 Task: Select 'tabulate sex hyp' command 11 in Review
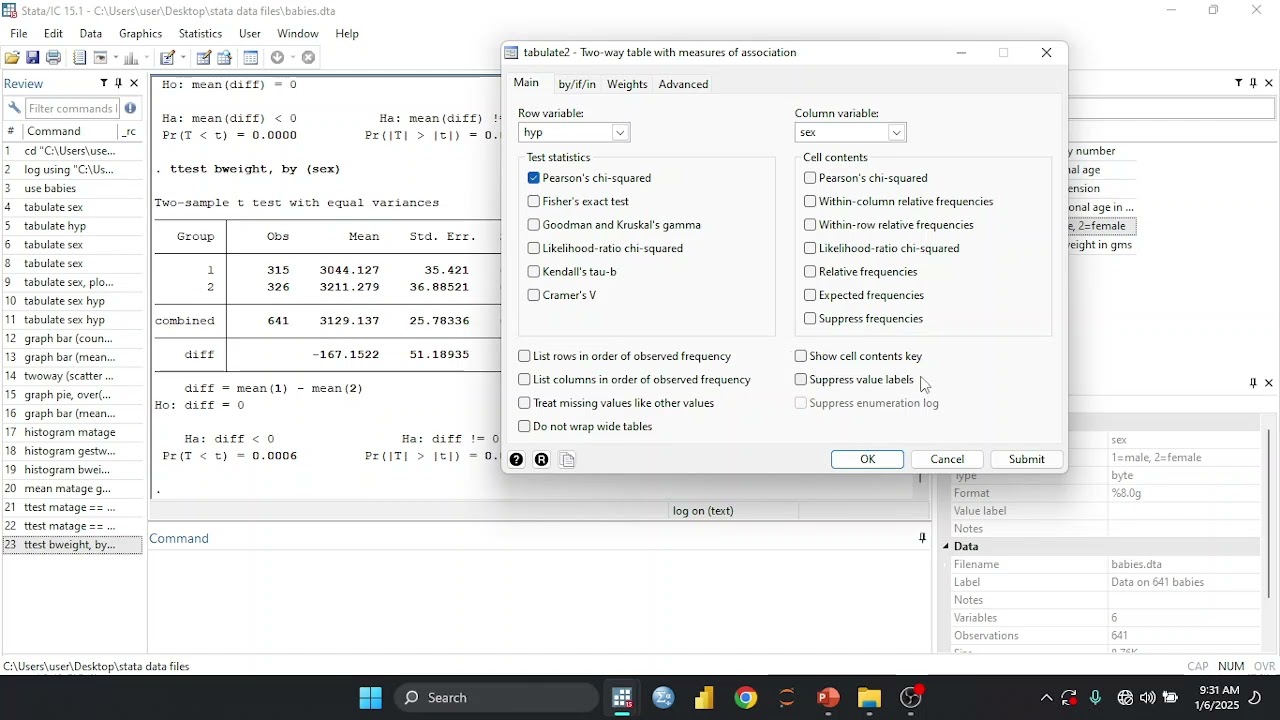click(72, 320)
